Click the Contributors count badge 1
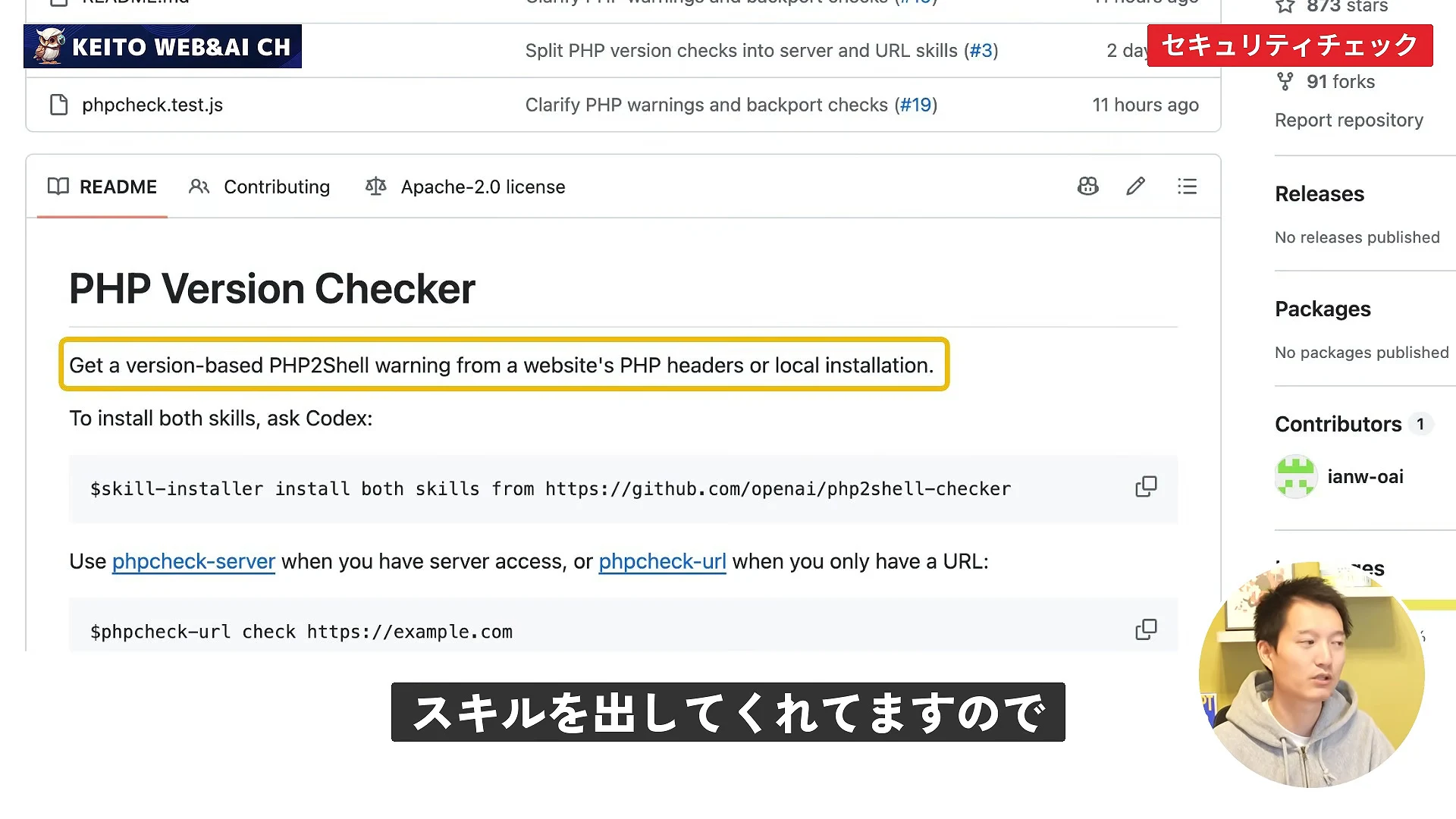Image resolution: width=1456 pixels, height=819 pixels. (1420, 424)
